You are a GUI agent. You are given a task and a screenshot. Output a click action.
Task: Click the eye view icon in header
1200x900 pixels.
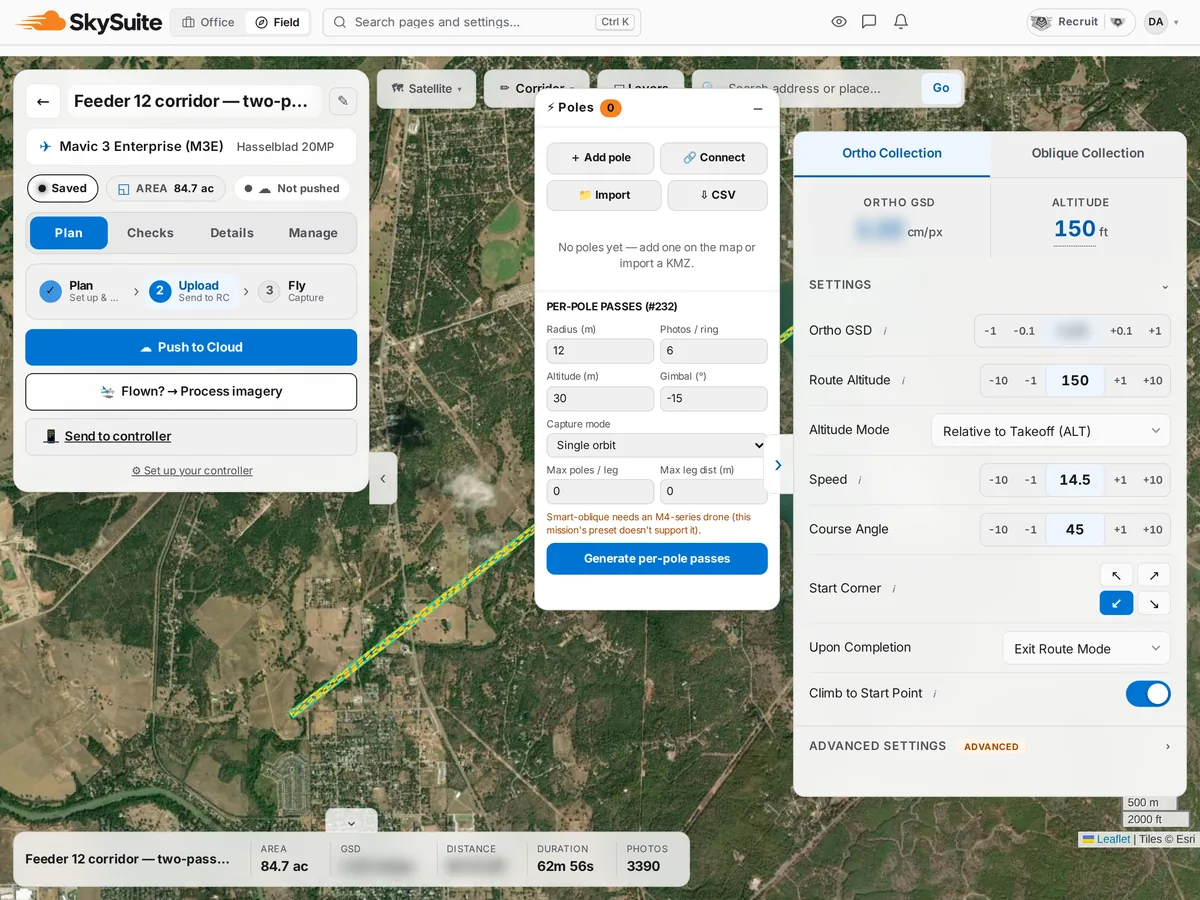click(839, 22)
